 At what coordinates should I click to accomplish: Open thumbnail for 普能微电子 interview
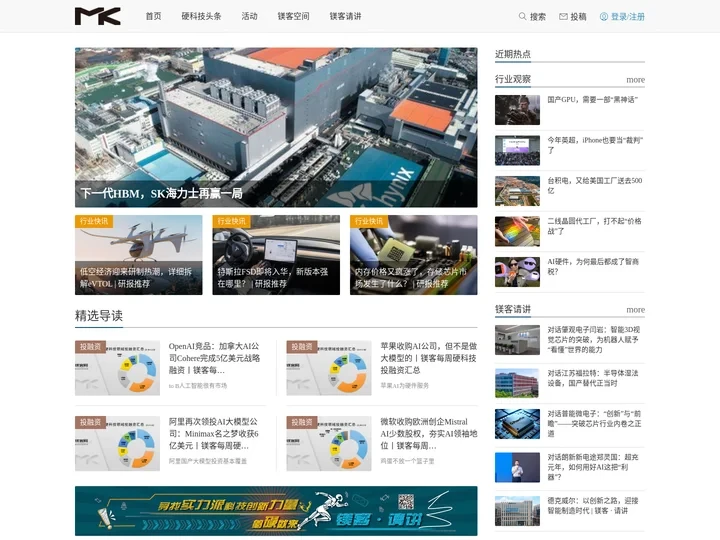click(x=517, y=424)
